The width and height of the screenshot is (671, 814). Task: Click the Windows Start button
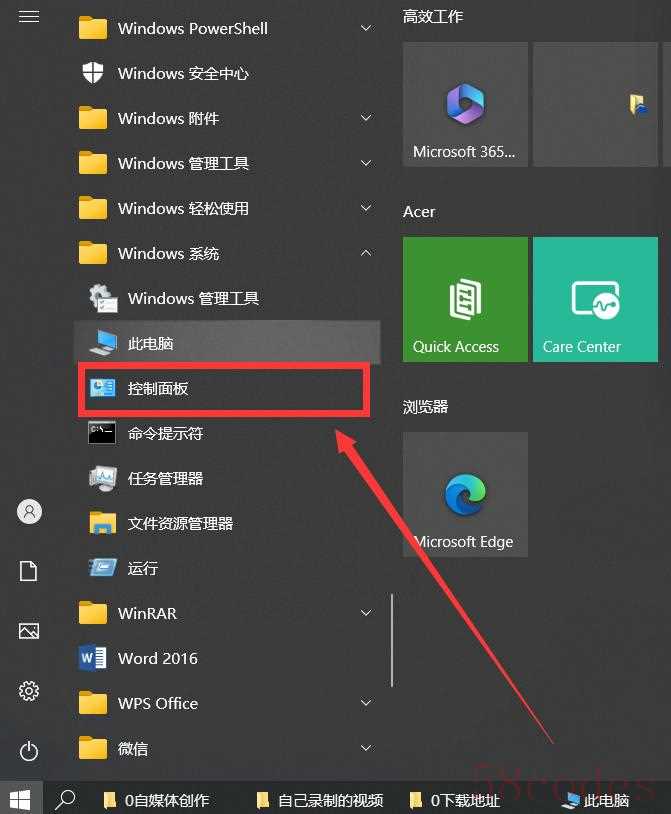coord(20,799)
